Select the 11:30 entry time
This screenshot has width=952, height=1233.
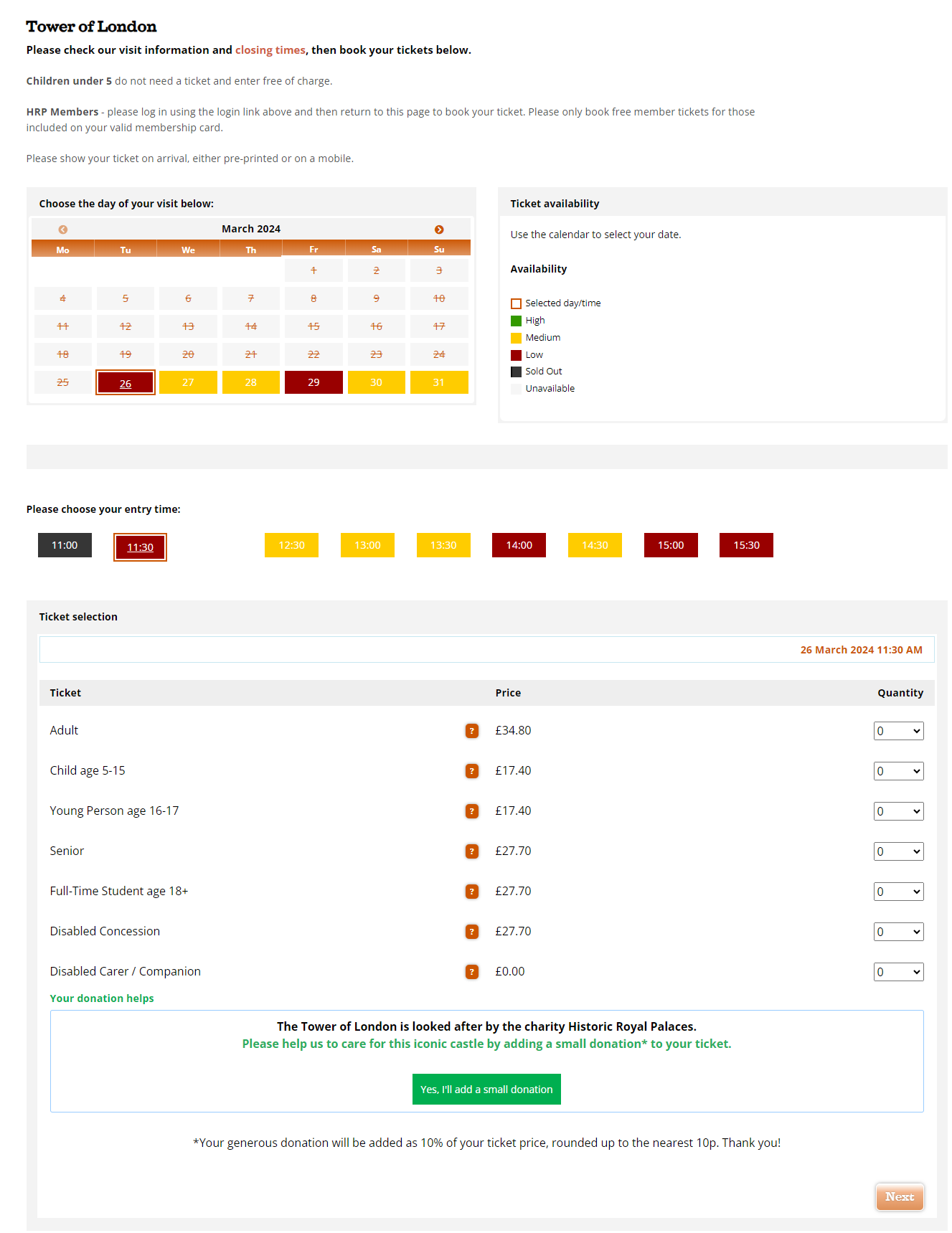coord(140,547)
